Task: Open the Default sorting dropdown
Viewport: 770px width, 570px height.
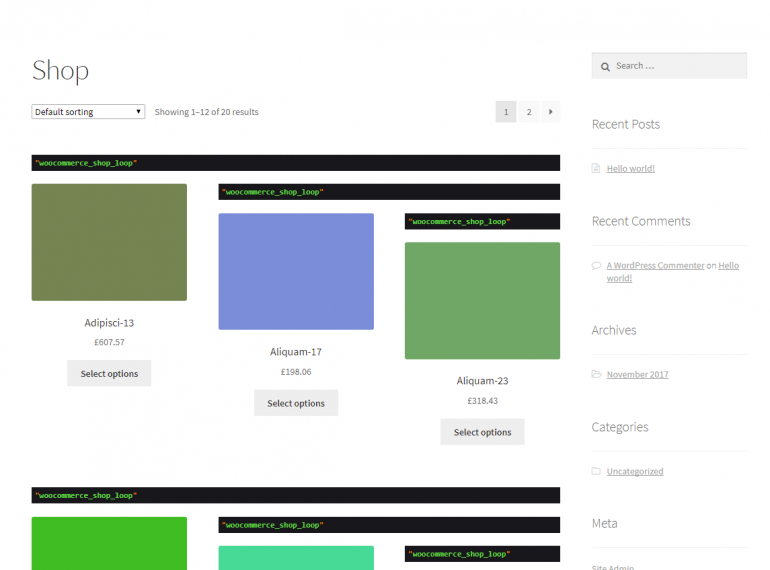Action: (88, 112)
